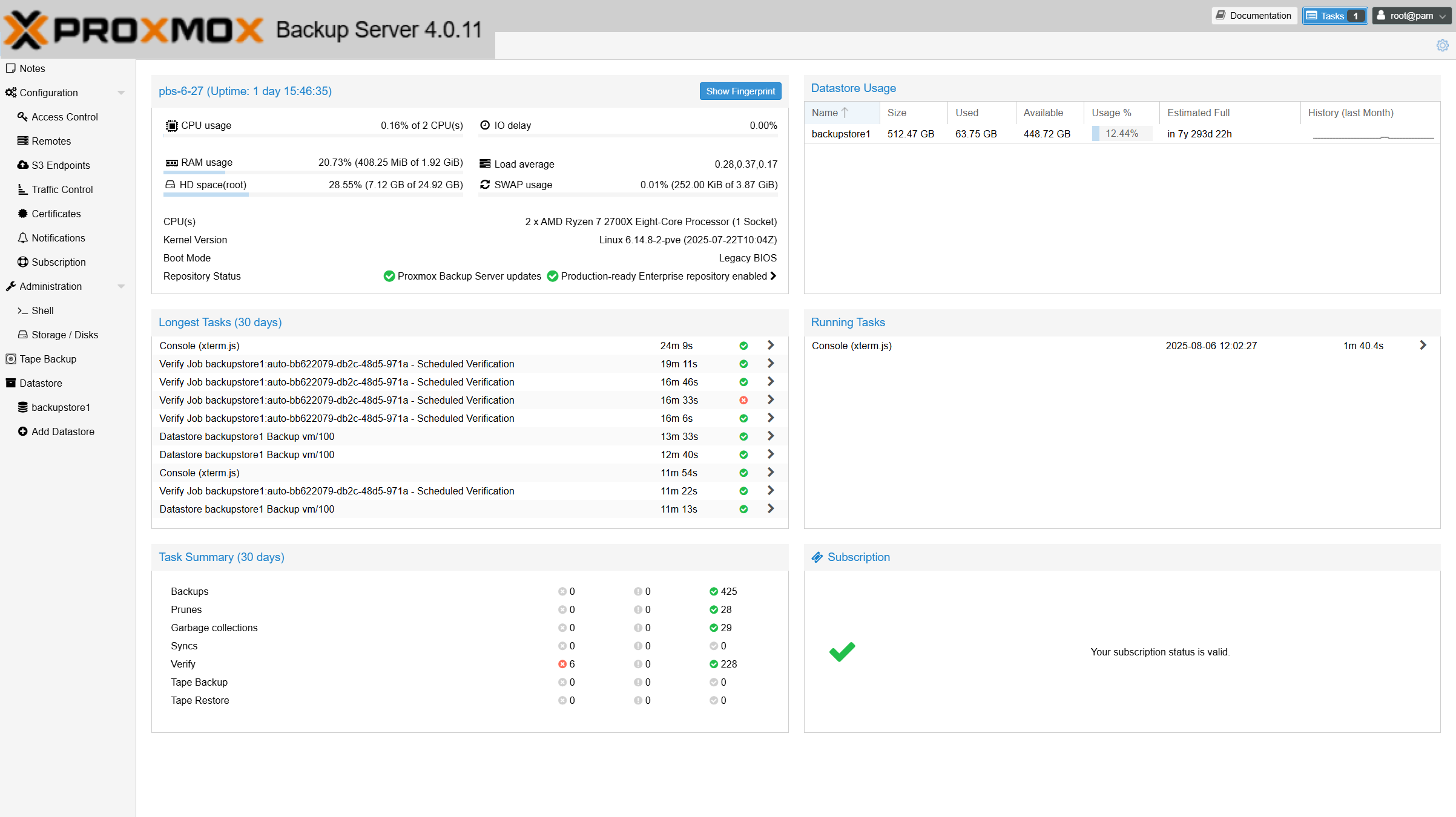This screenshot has height=817, width=1456.
Task: Click the Certificates seal icon in sidebar
Action: click(23, 214)
